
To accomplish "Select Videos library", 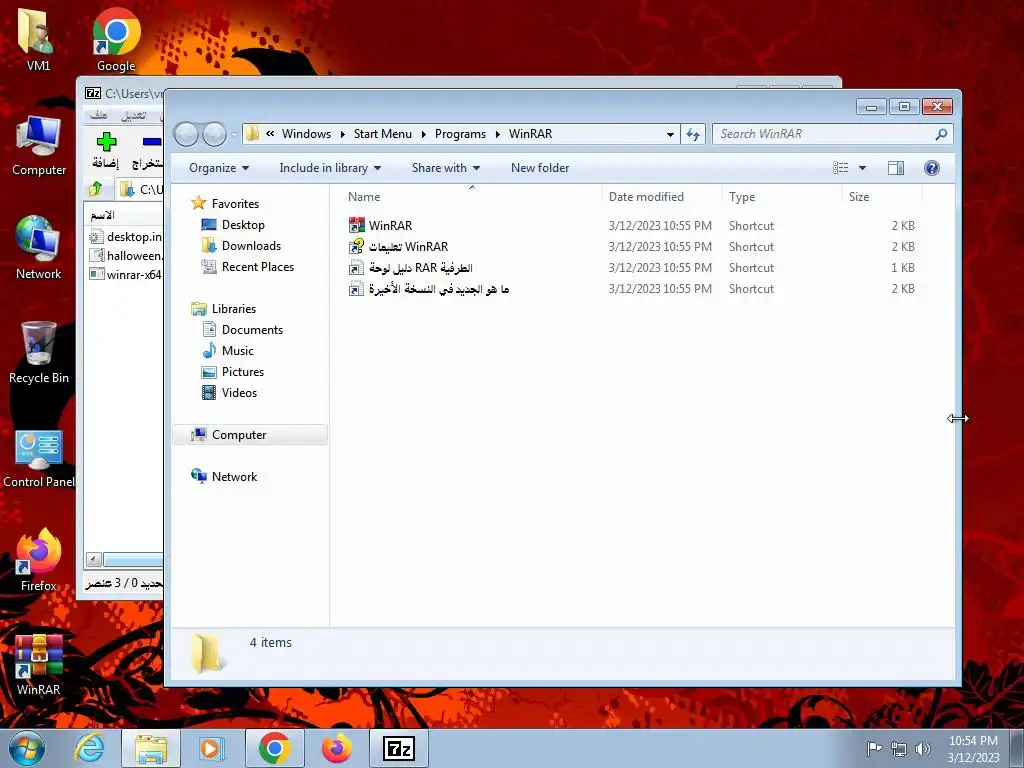I will point(229,392).
